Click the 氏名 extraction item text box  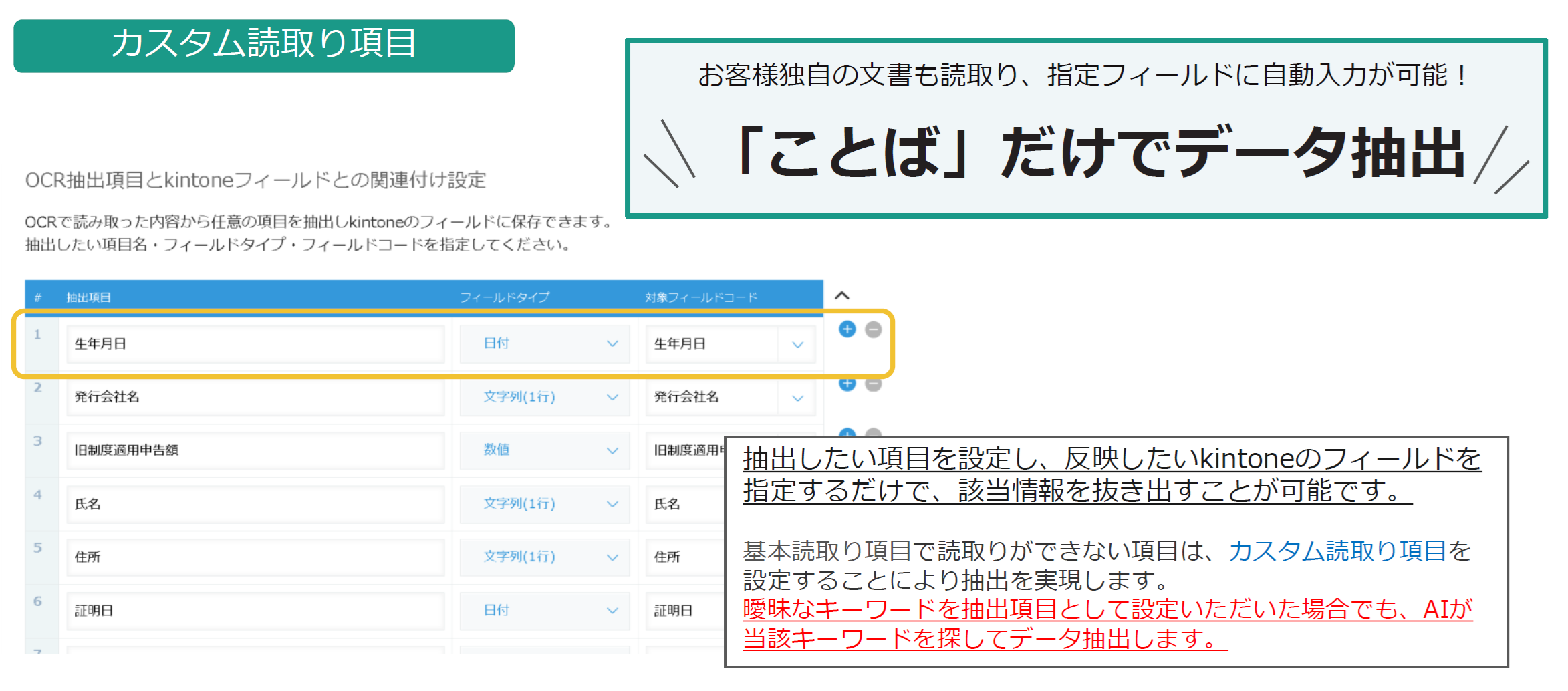[x=255, y=504]
